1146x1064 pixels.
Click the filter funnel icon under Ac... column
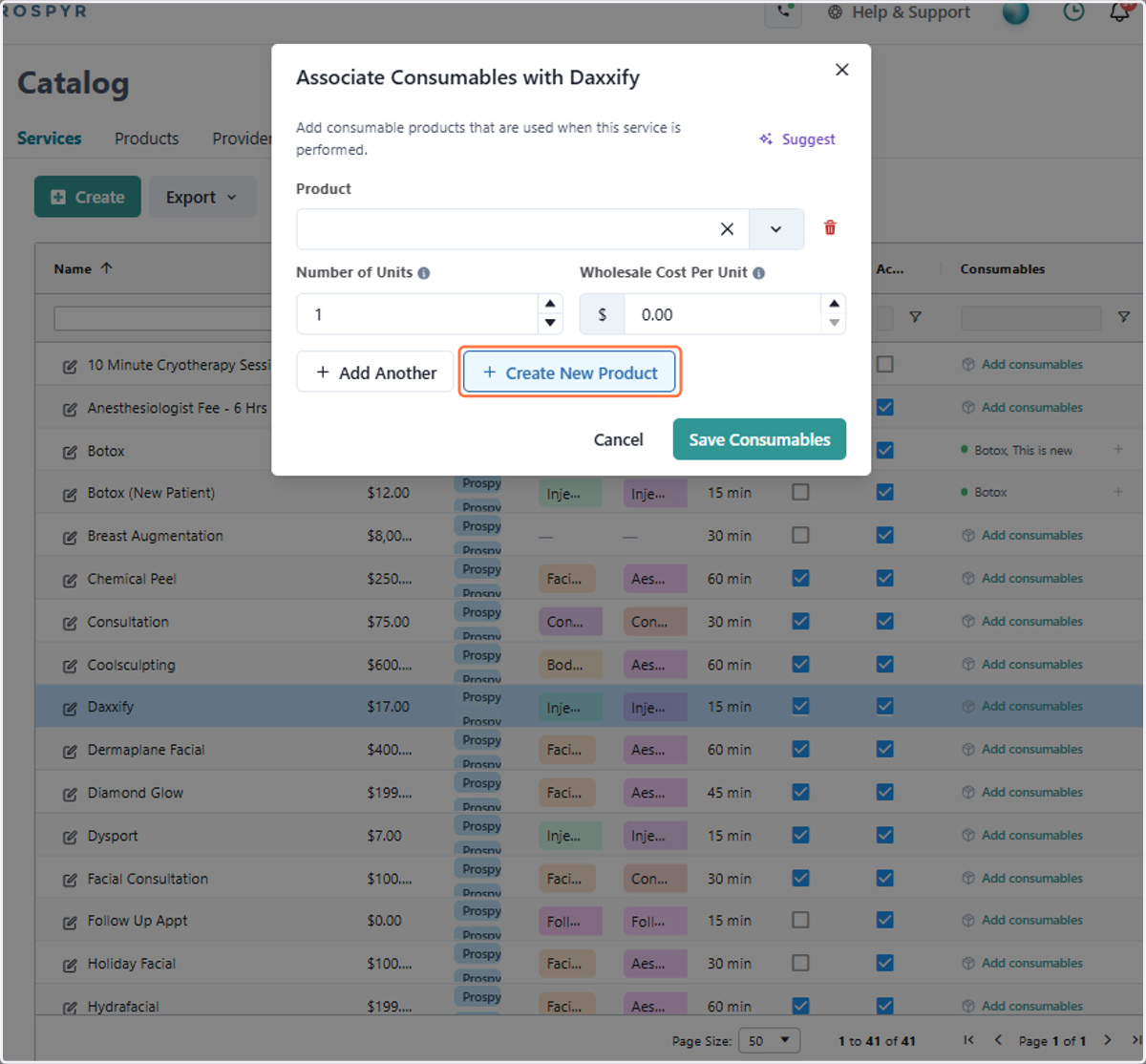pos(915,317)
